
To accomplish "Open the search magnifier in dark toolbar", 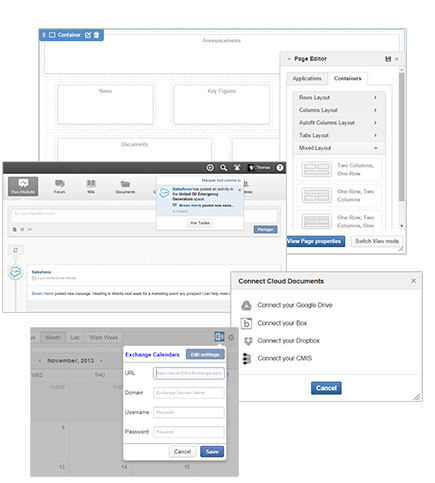I will pyautogui.click(x=224, y=168).
